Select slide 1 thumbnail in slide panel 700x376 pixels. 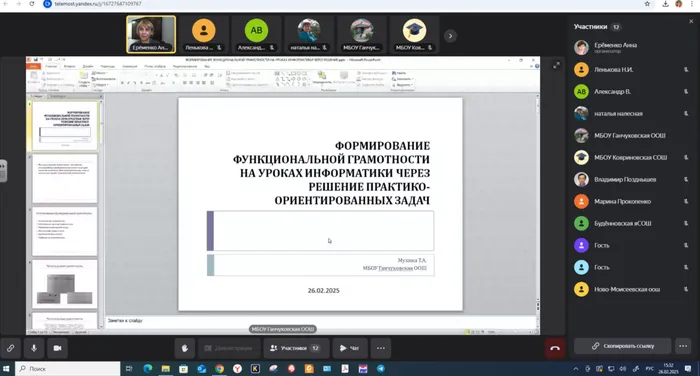coord(65,125)
